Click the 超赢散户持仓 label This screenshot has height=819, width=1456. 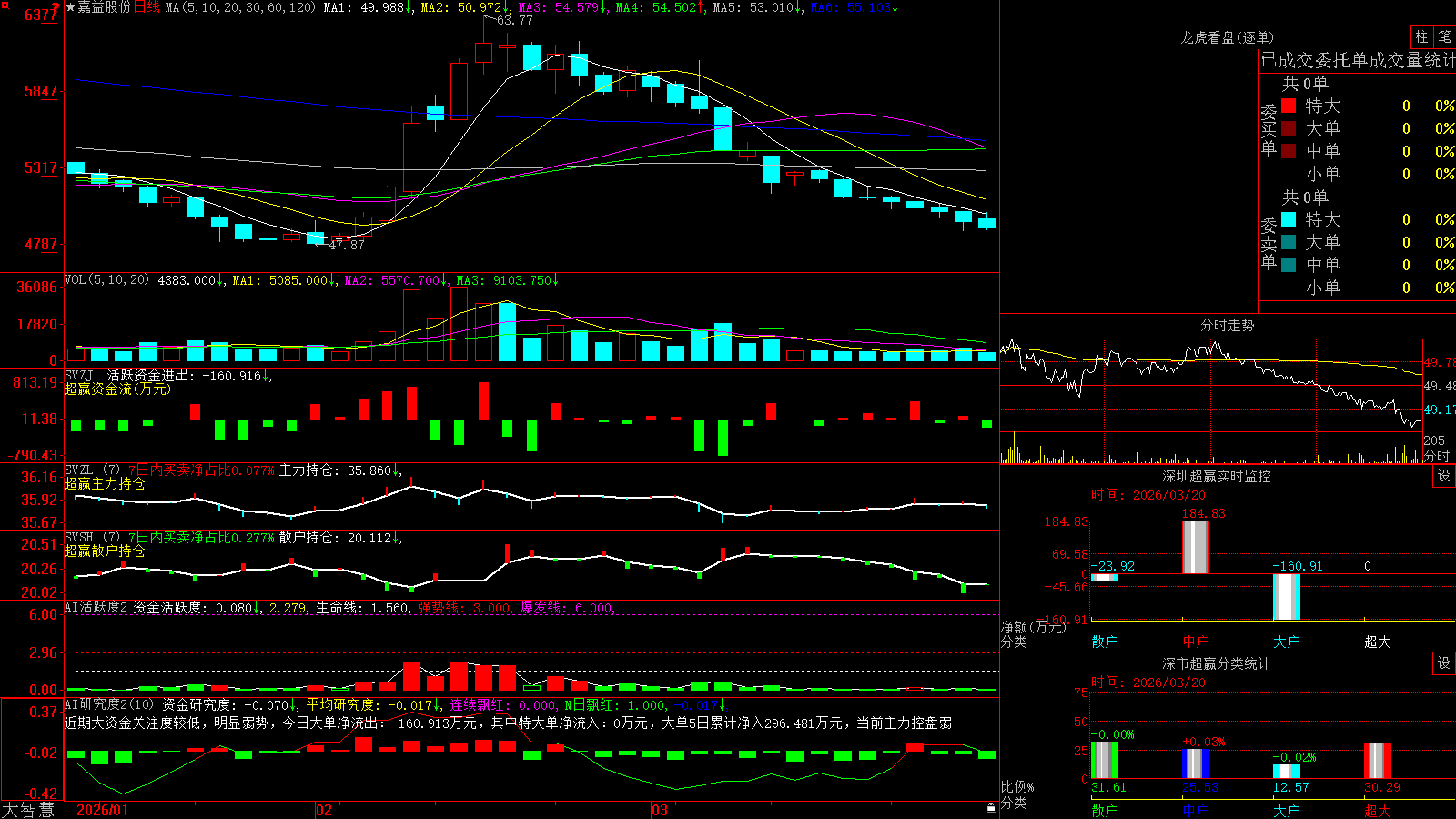click(x=105, y=551)
